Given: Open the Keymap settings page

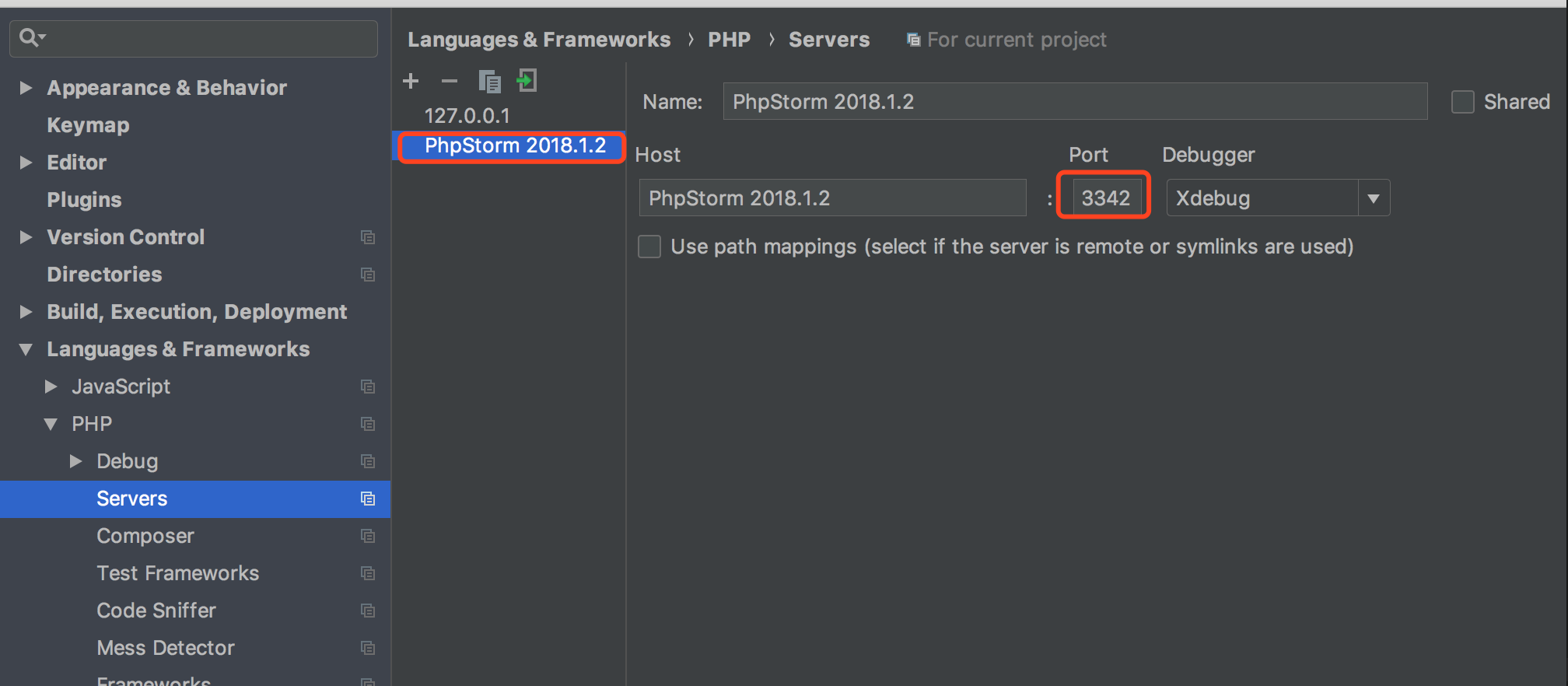Looking at the screenshot, I should click(x=88, y=125).
